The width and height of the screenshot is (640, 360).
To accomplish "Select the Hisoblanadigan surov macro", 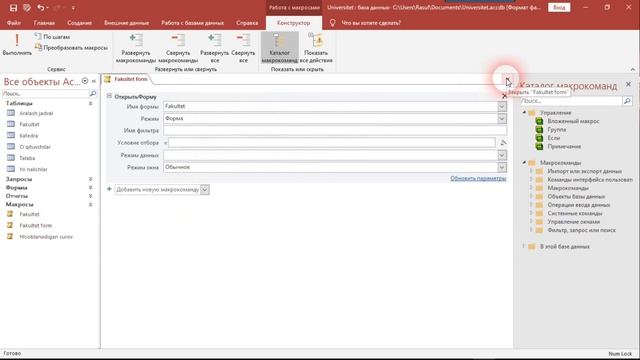I will click(x=46, y=237).
